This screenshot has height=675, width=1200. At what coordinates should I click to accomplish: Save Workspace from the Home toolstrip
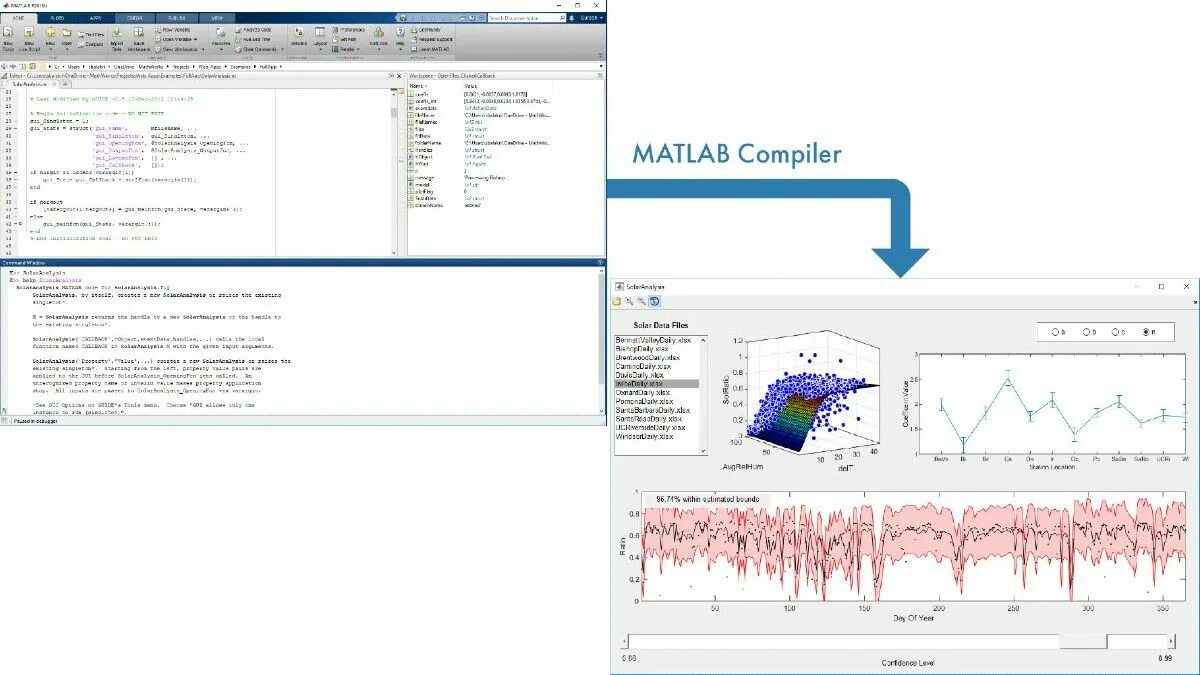[137, 38]
